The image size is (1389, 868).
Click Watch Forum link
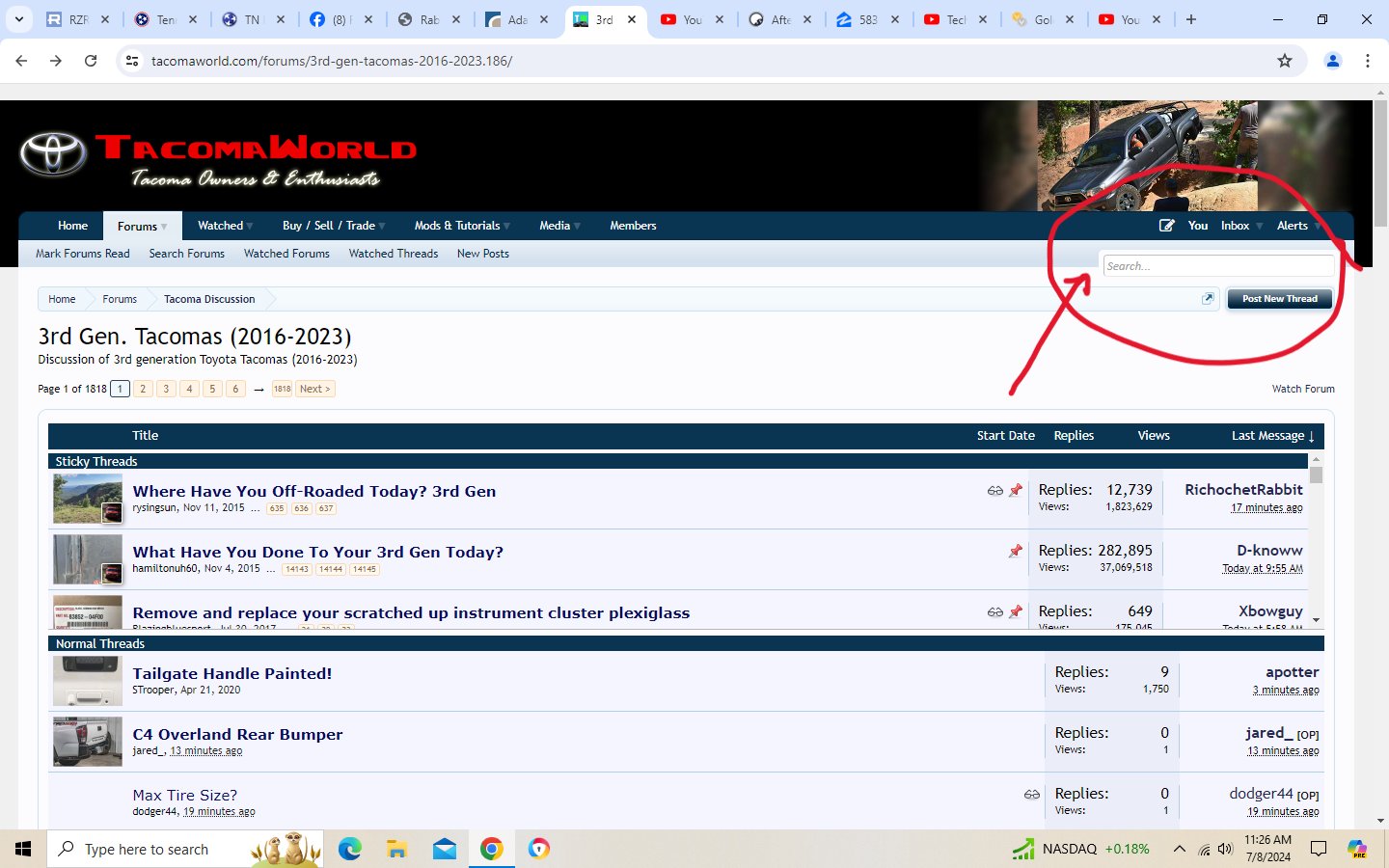(1303, 389)
